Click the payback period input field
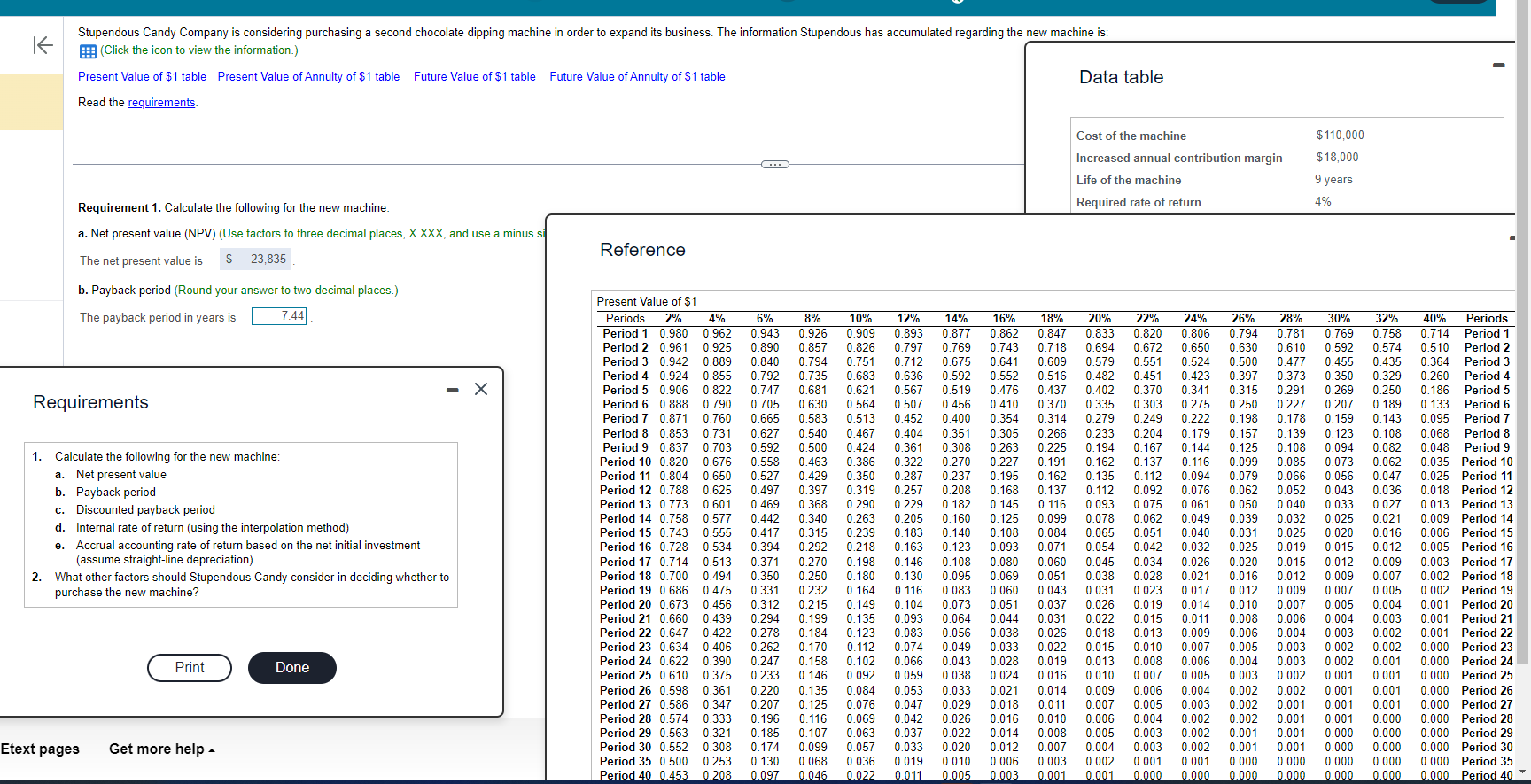Image resolution: width=1531 pixels, height=784 pixels. coord(279,316)
